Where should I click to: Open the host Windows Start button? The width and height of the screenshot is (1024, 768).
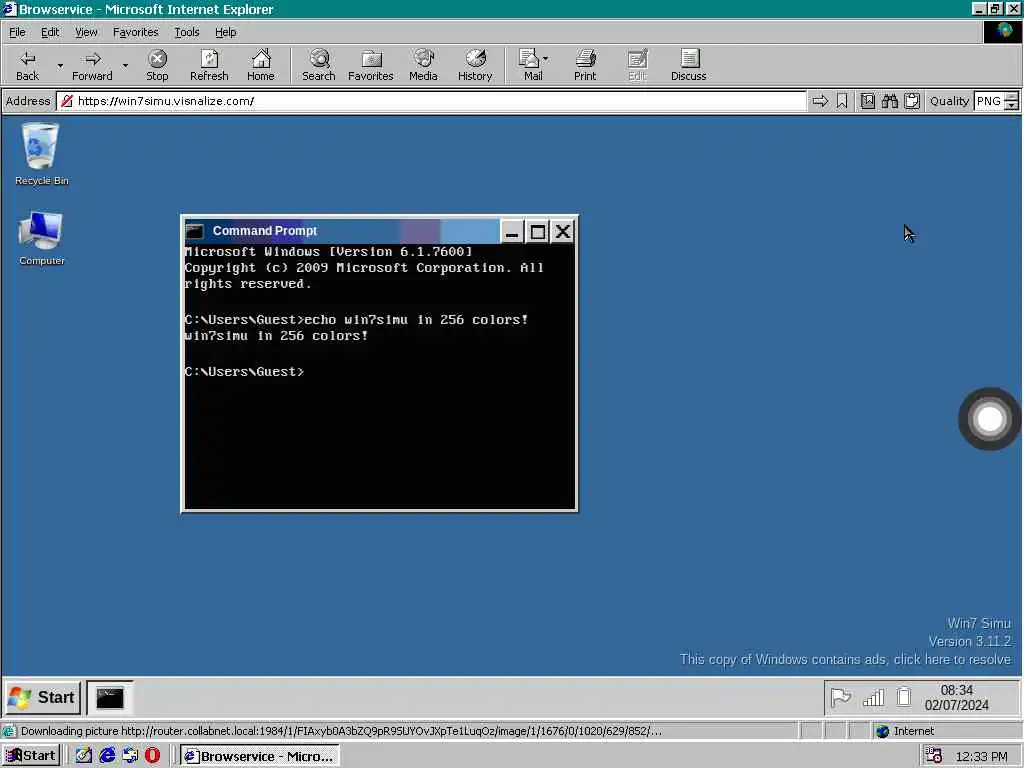click(x=31, y=756)
